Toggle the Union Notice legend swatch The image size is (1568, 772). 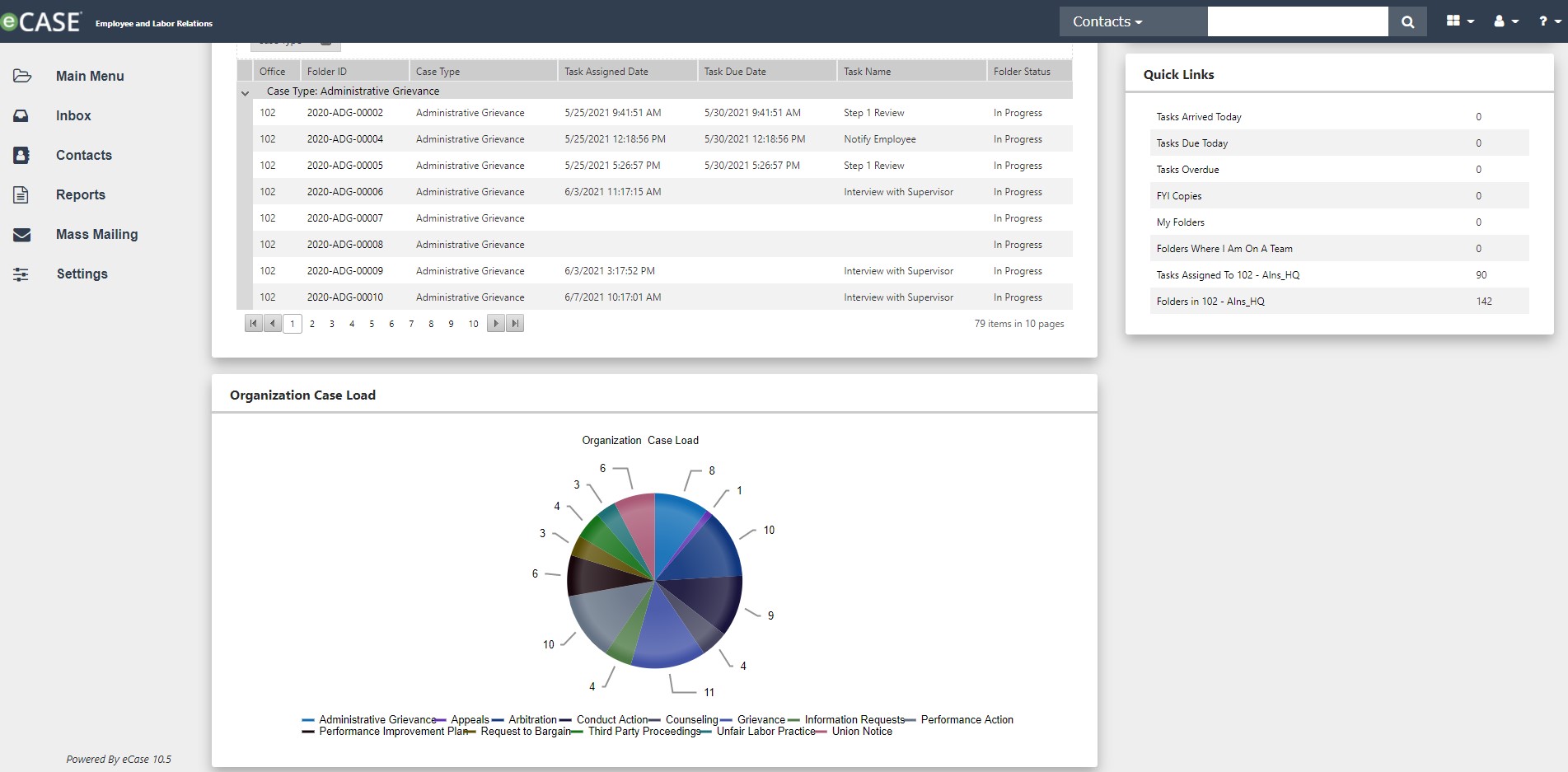pos(821,732)
